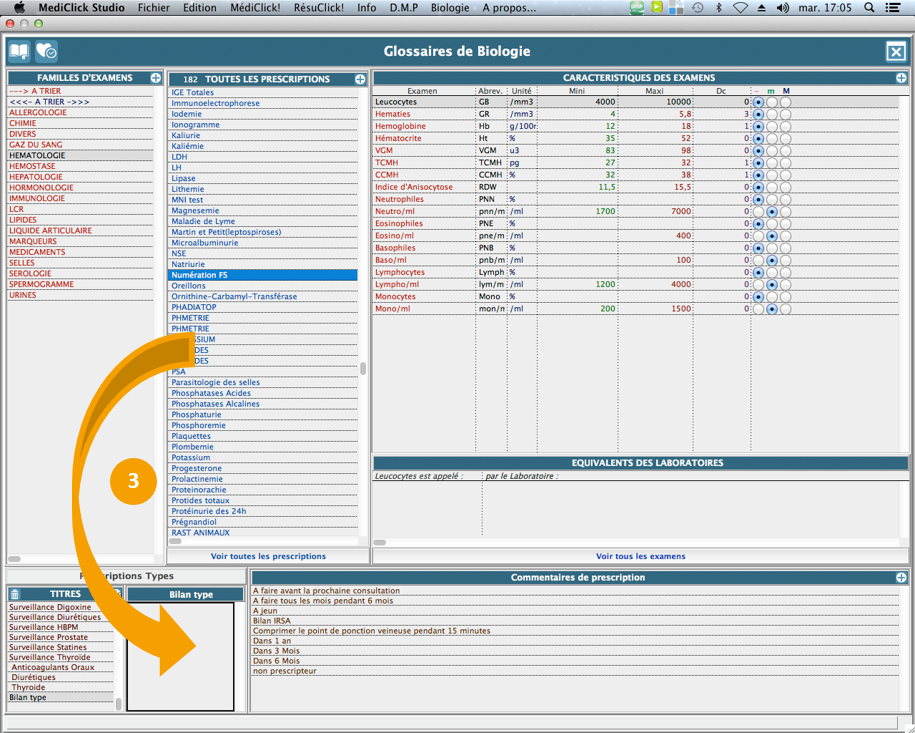Open Spotlight search in the menu bar
Screen dimensions: 915x733
869,8
